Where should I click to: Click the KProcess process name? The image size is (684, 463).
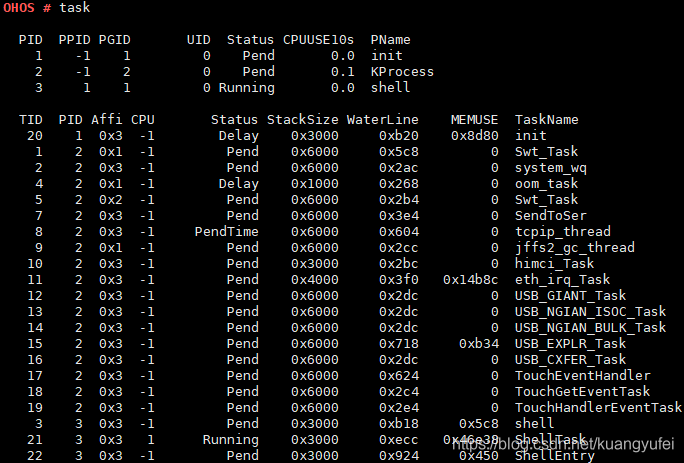coord(402,72)
